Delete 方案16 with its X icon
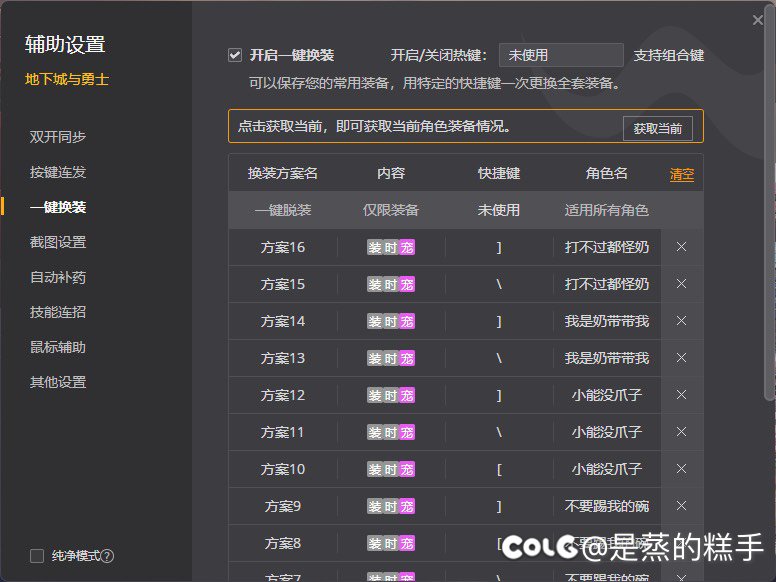 click(681, 246)
